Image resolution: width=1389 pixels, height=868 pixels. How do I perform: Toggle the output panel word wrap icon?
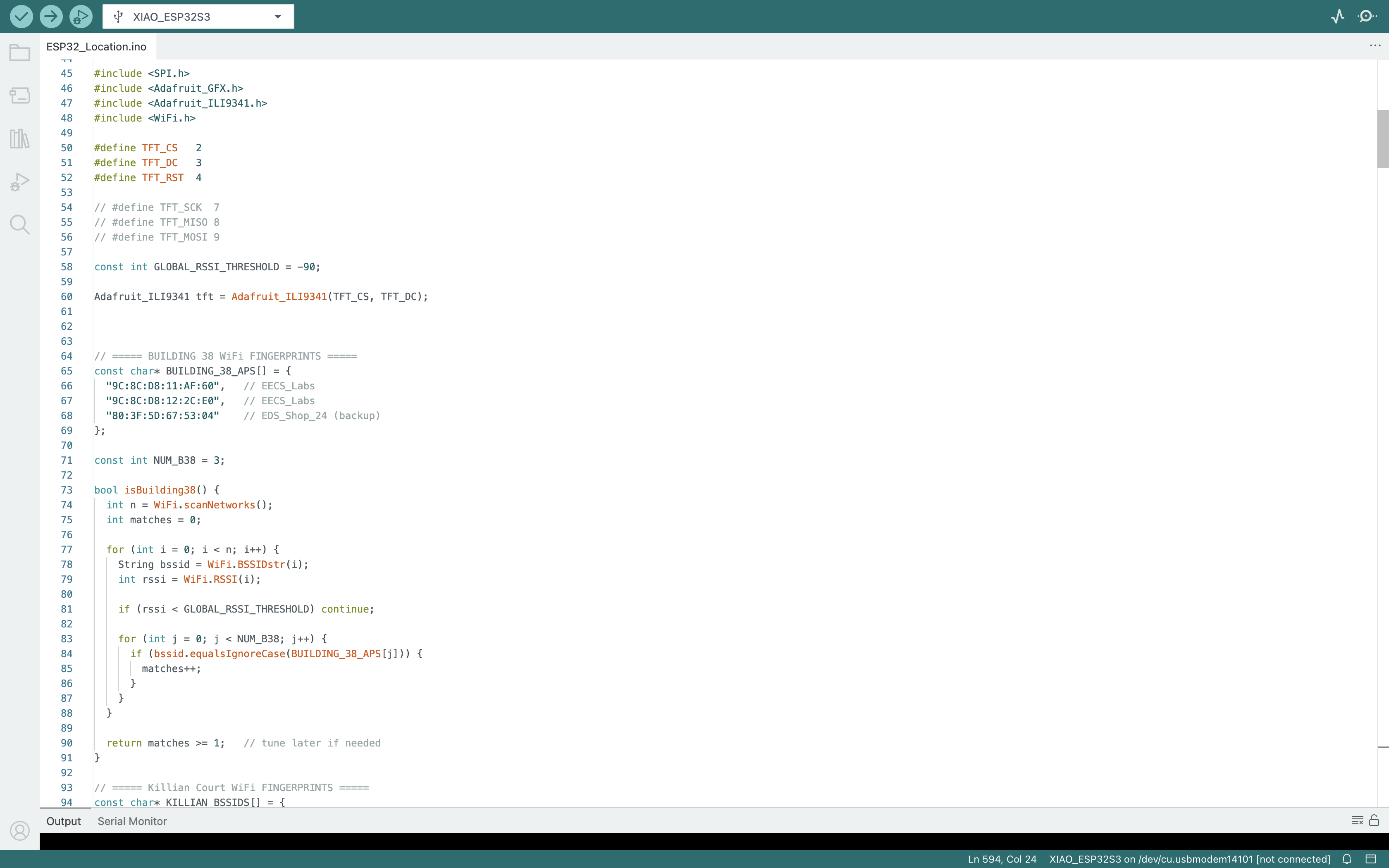point(1357,820)
